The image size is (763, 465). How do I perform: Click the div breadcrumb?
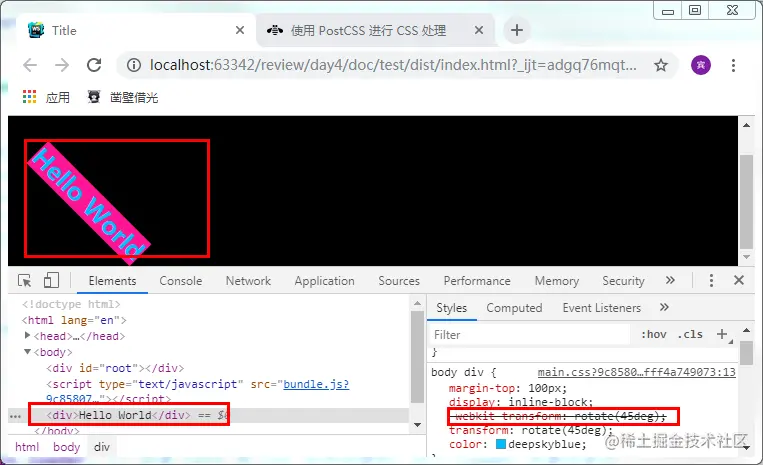click(x=102, y=447)
